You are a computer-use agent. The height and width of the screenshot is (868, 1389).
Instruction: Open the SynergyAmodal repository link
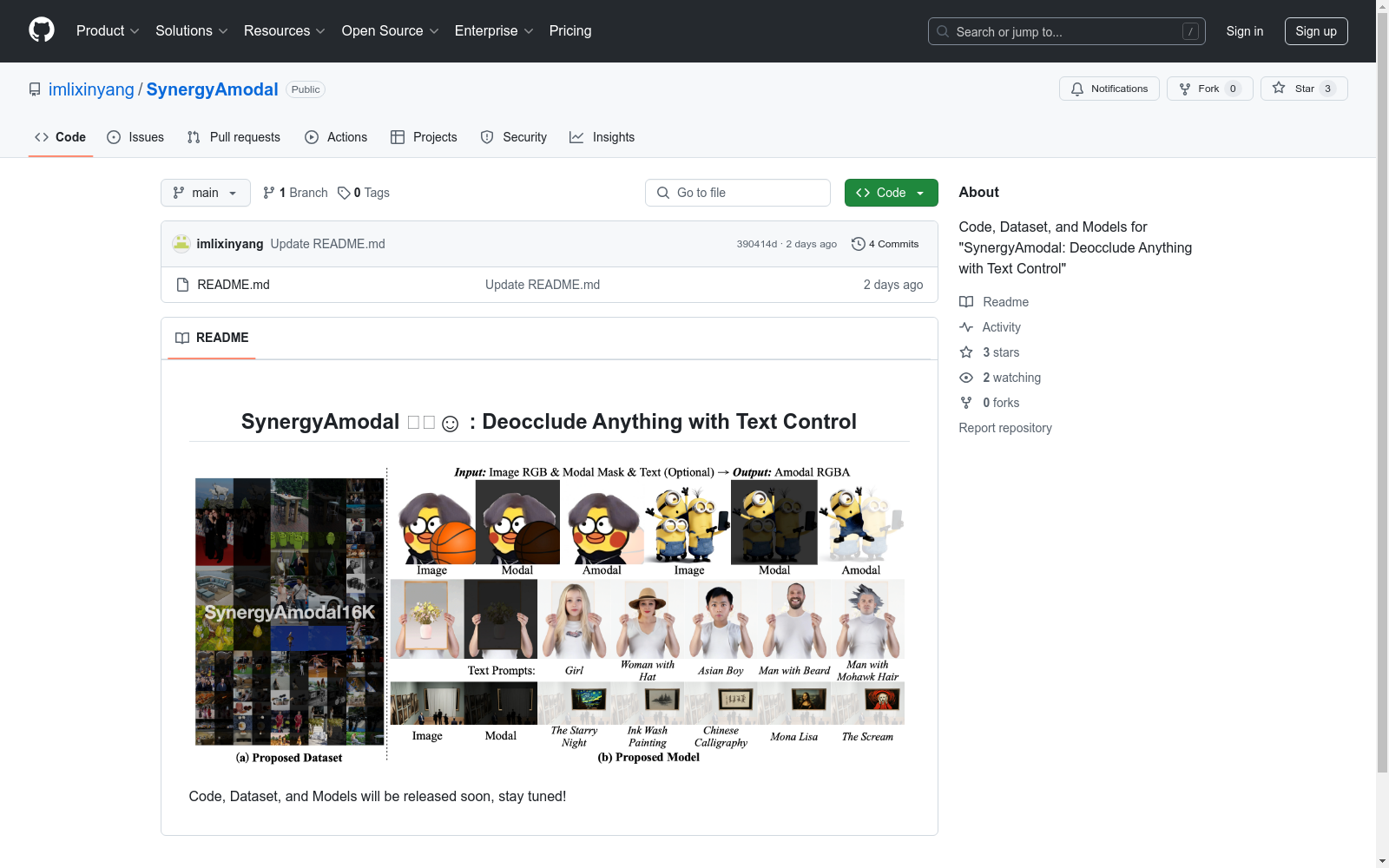(x=212, y=89)
